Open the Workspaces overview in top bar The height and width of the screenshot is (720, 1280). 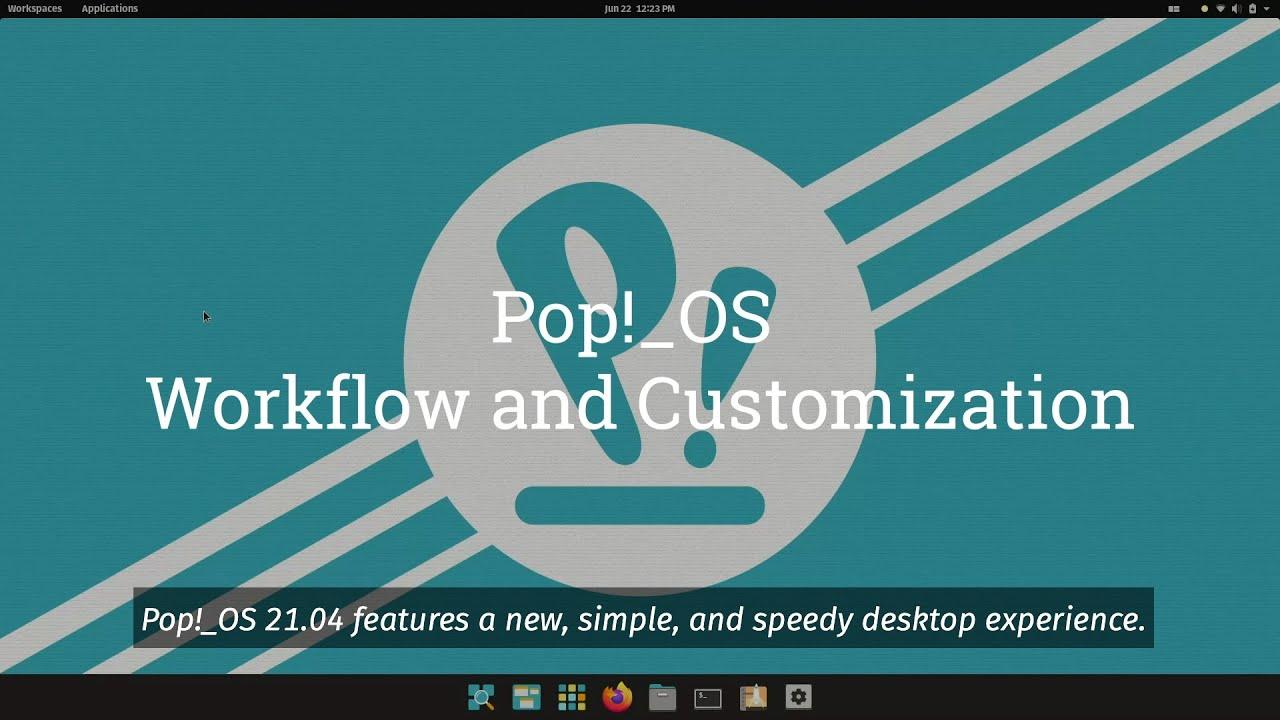tap(34, 9)
